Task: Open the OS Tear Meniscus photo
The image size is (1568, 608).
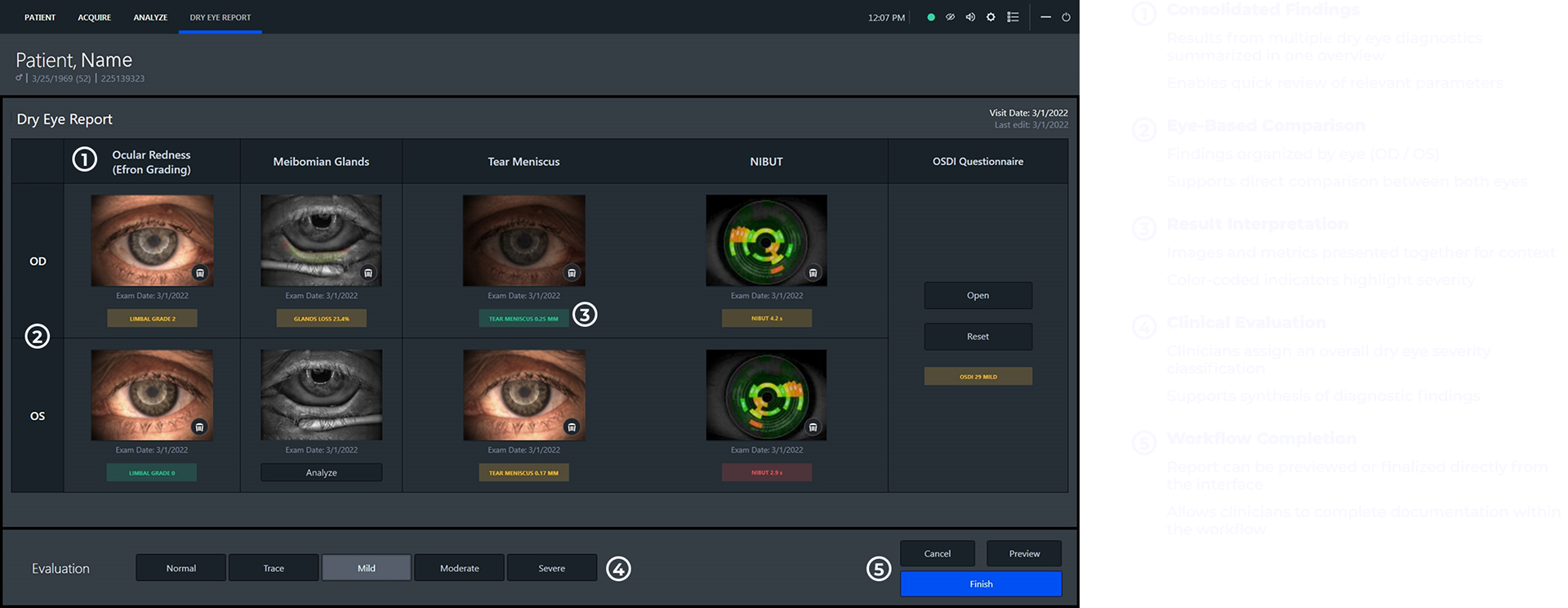Action: (523, 395)
